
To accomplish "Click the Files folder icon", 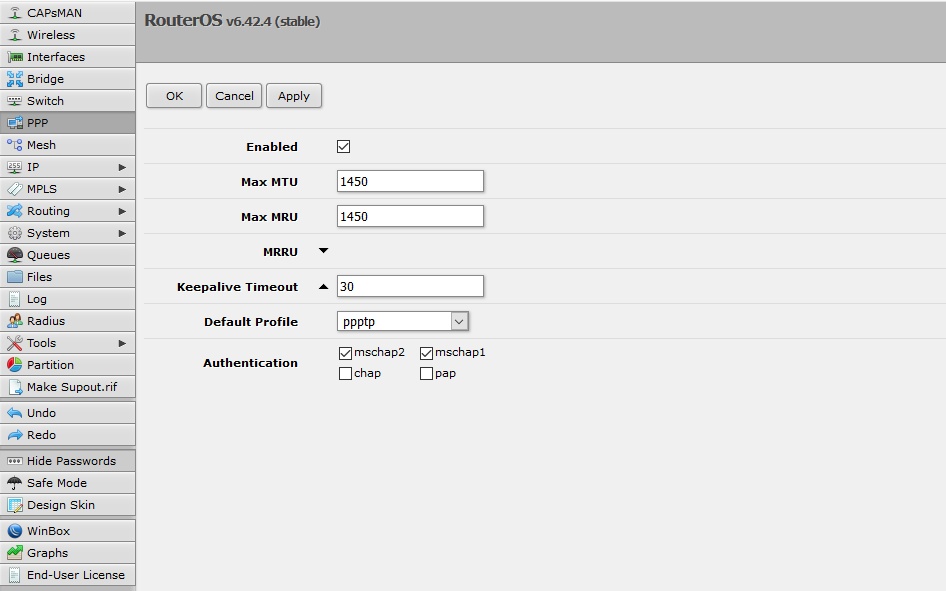I will click(x=15, y=277).
